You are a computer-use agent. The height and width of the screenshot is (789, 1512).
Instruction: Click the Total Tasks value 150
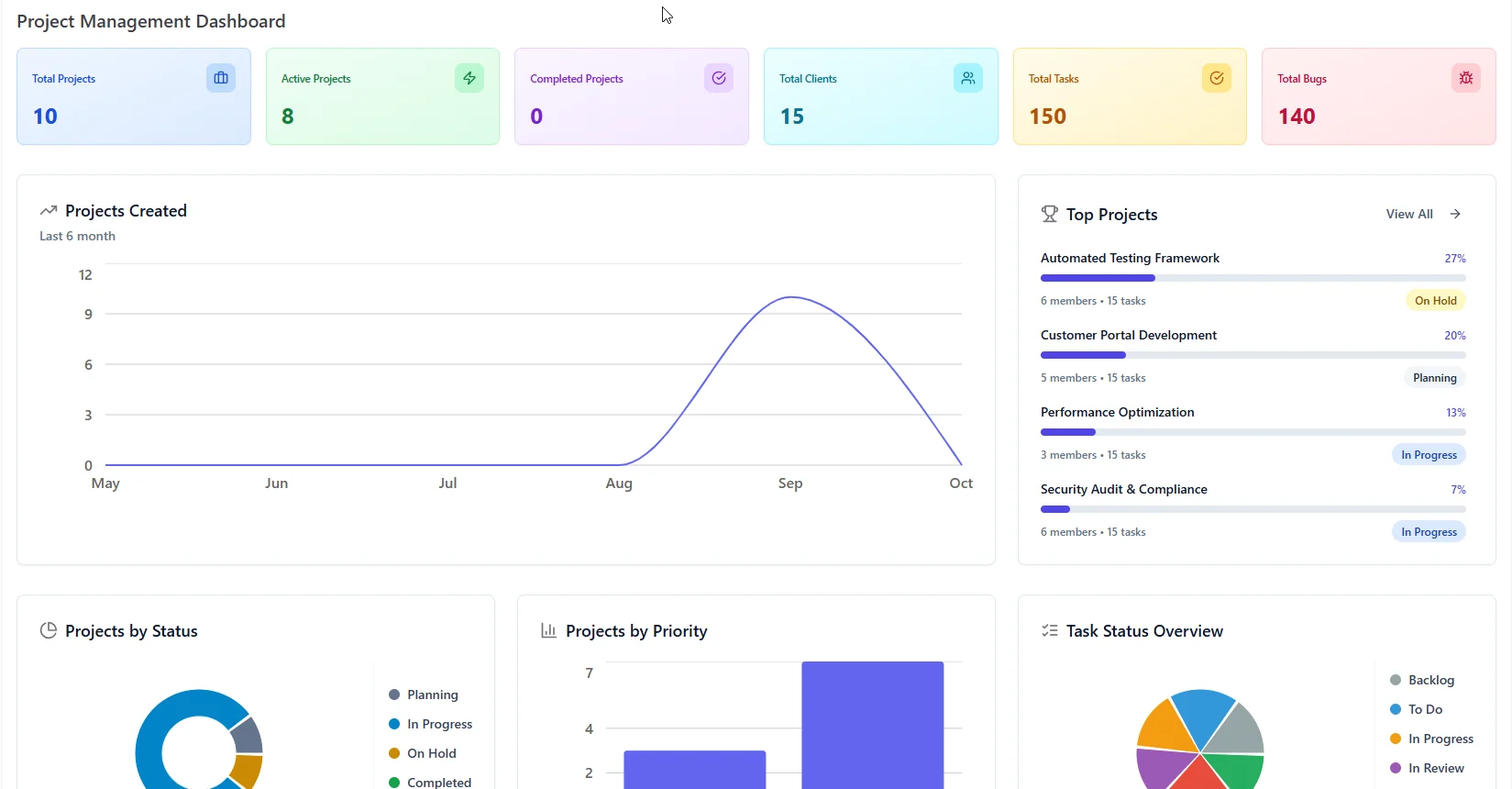[x=1047, y=117]
